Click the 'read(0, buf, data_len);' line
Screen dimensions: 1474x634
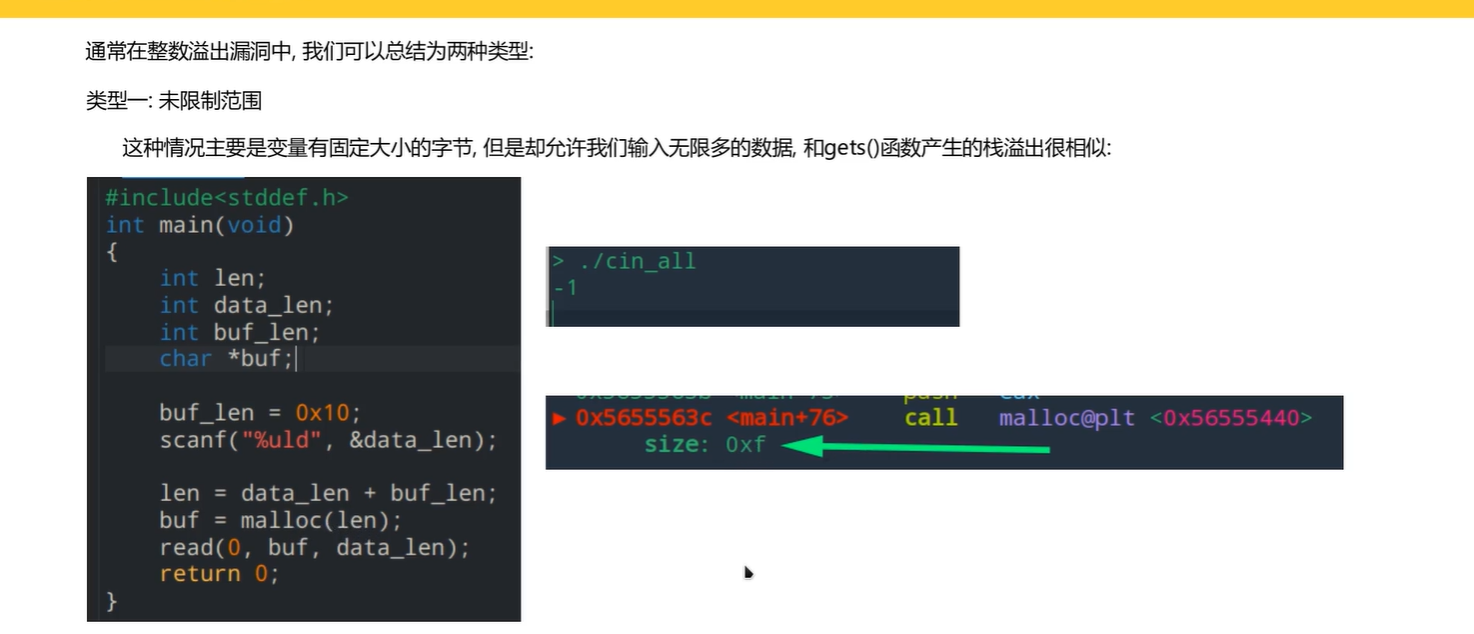coord(314,547)
